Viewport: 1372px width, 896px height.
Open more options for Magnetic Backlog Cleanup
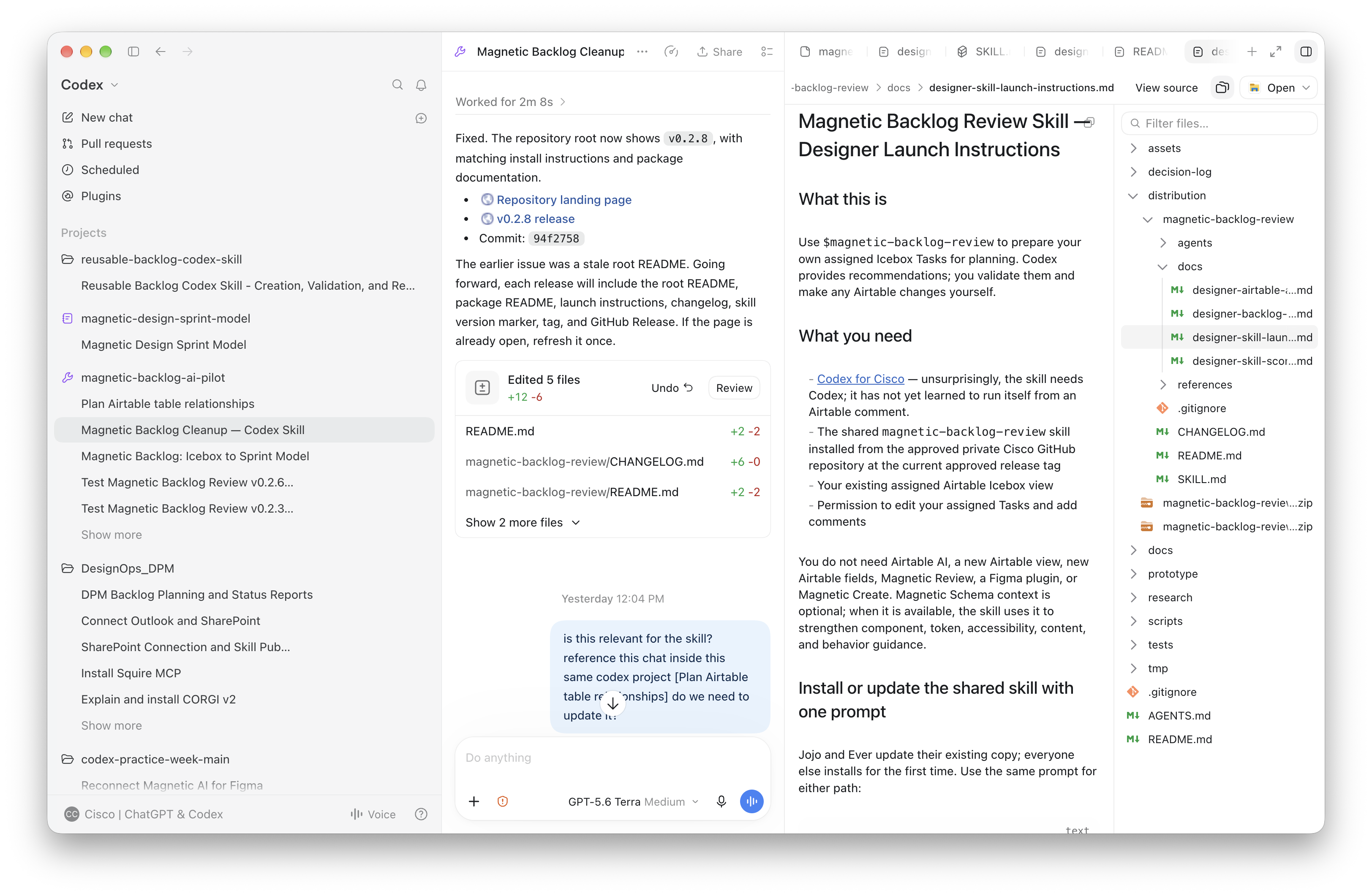coord(642,52)
